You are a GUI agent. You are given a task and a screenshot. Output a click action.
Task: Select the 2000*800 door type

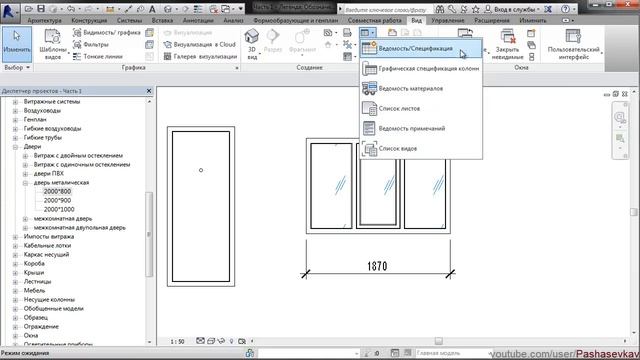point(57,191)
